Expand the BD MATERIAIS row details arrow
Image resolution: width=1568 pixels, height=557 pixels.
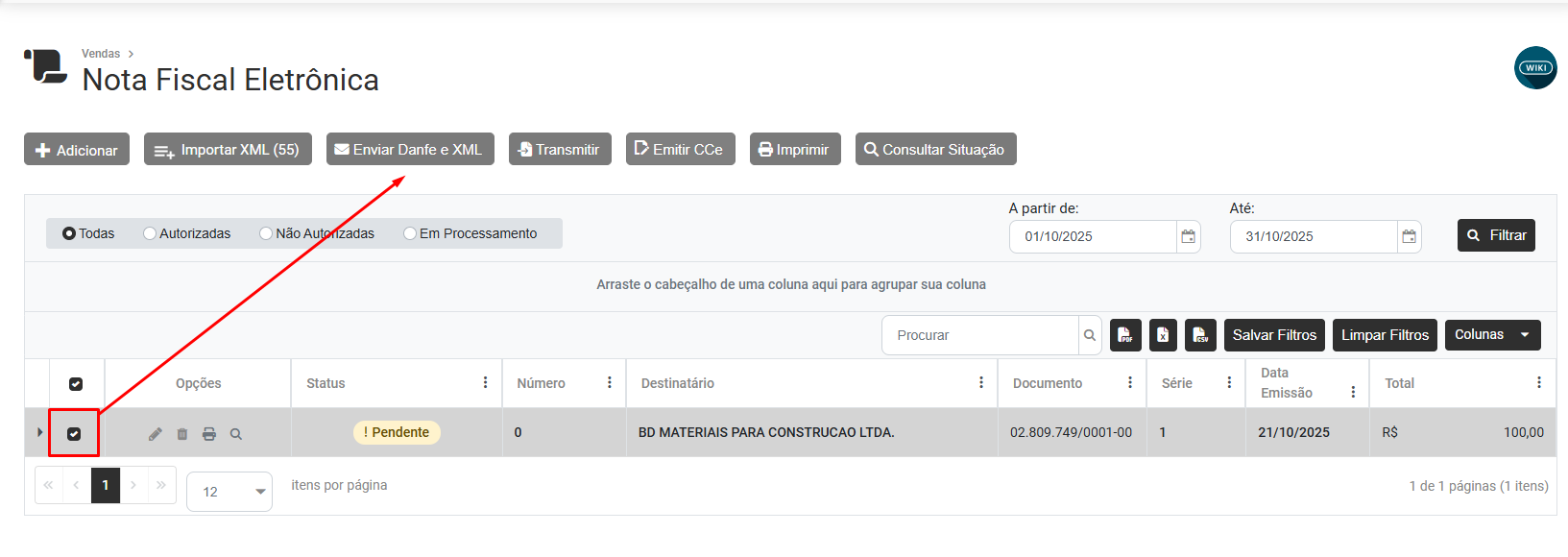click(39, 432)
